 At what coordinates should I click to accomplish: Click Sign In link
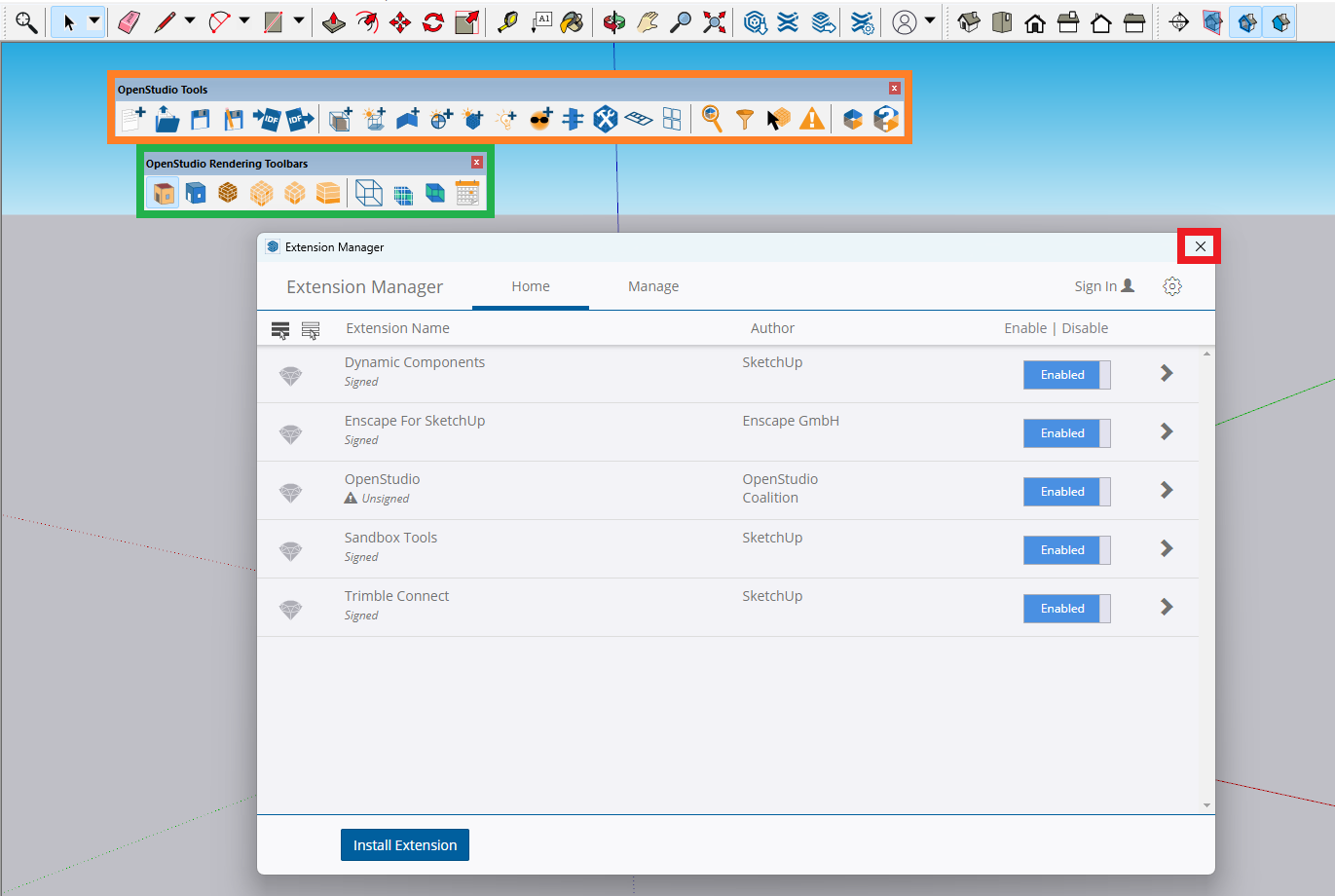pos(1104,286)
